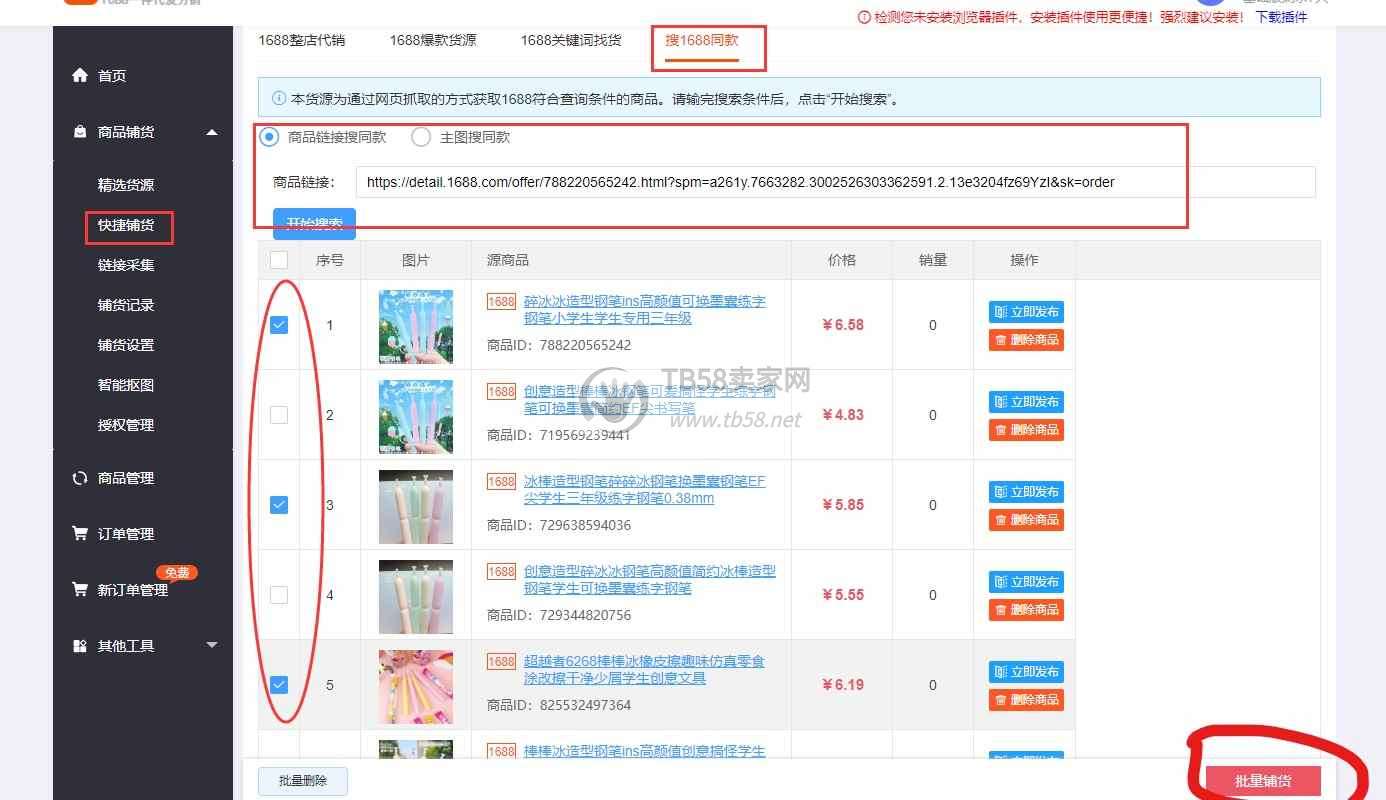This screenshot has height=800, width=1386.
Task: Click 立即发布 for product 788220565242
Action: tap(1026, 312)
